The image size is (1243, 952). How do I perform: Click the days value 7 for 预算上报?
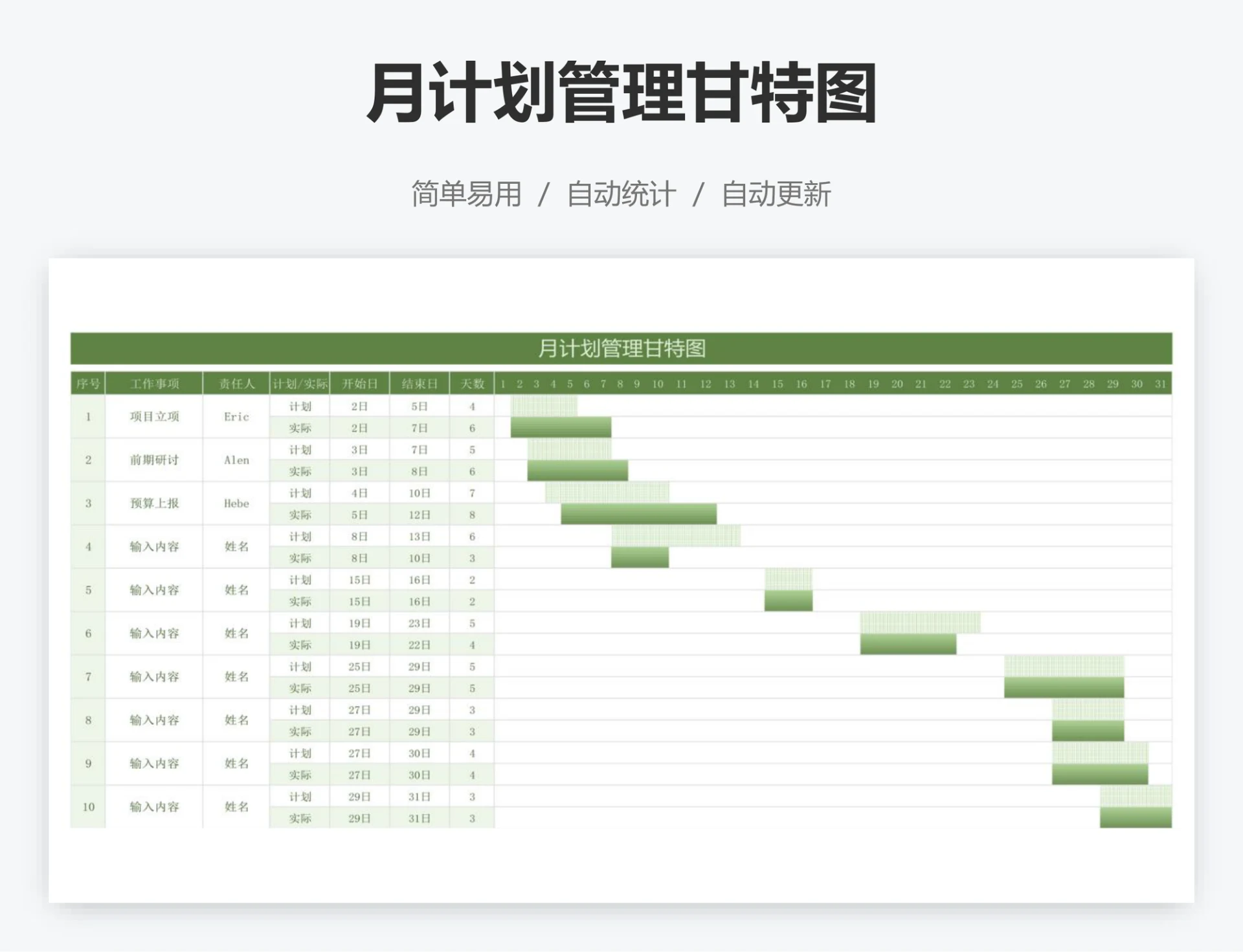pyautogui.click(x=473, y=493)
